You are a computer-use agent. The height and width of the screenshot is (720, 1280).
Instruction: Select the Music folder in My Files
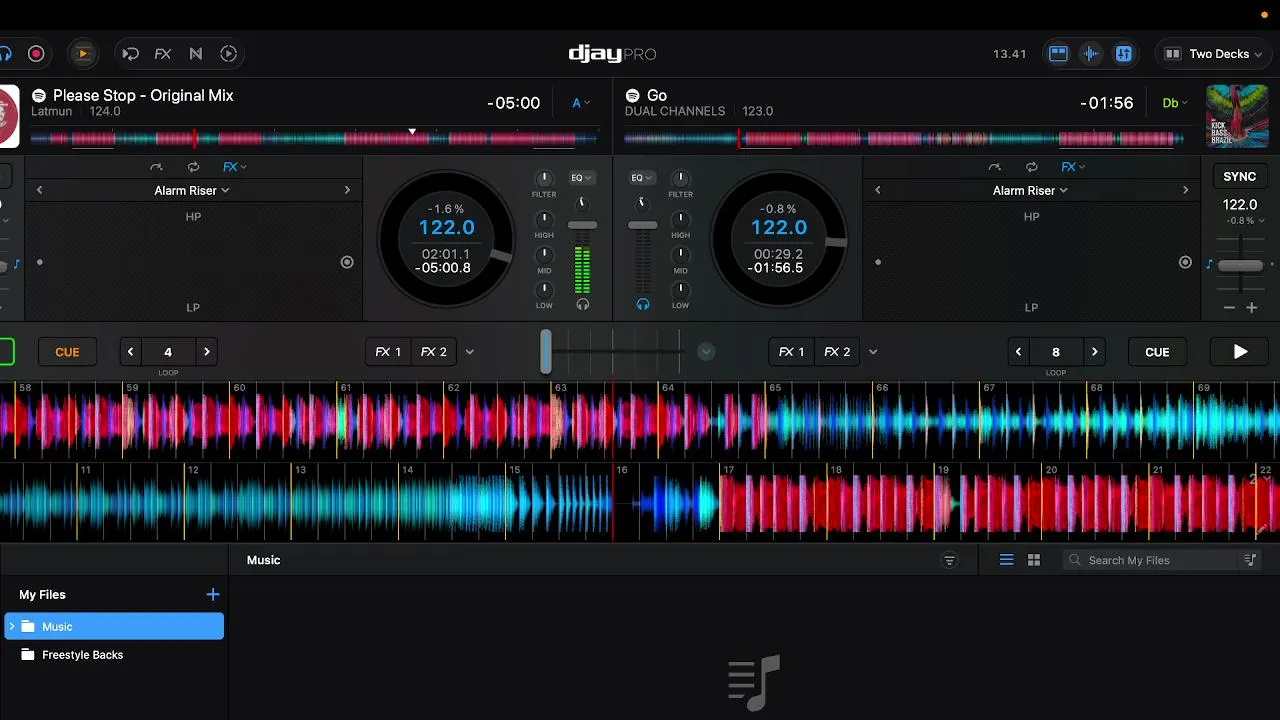click(x=114, y=627)
